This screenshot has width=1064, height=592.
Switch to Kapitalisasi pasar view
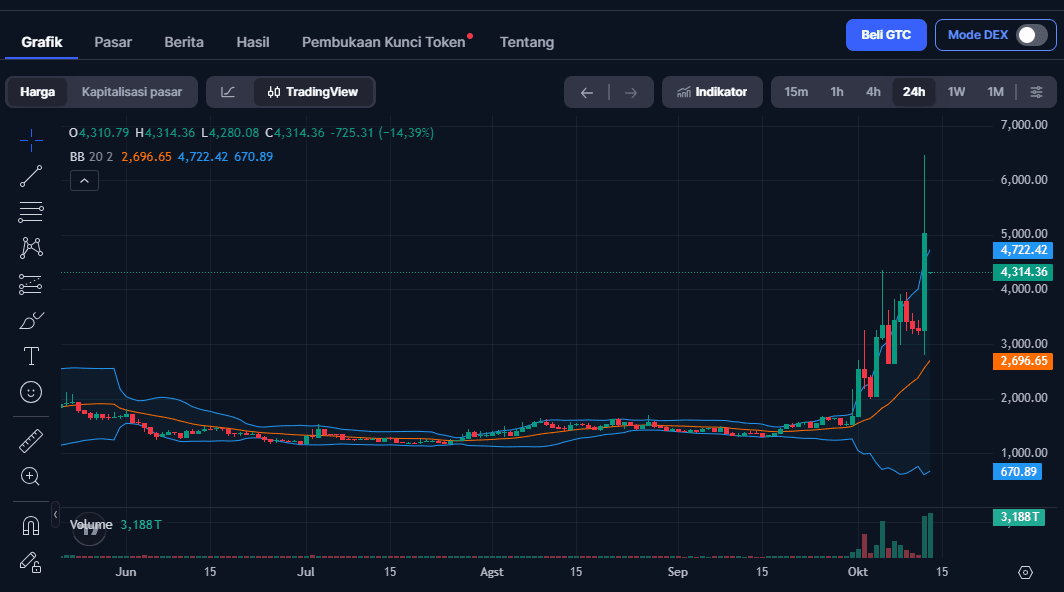coord(132,92)
